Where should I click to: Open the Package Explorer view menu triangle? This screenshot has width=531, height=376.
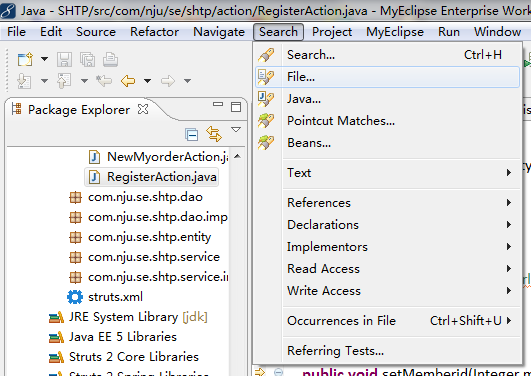click(x=236, y=129)
